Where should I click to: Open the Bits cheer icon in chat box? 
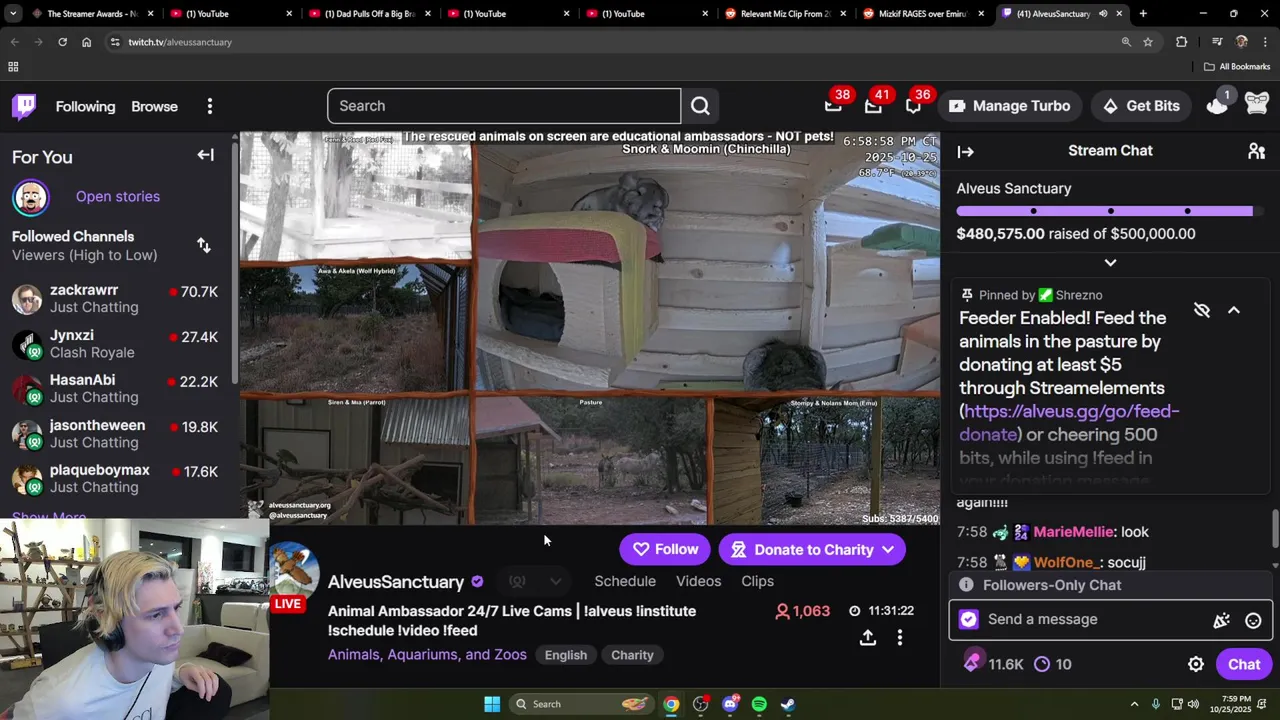[x=1221, y=620]
